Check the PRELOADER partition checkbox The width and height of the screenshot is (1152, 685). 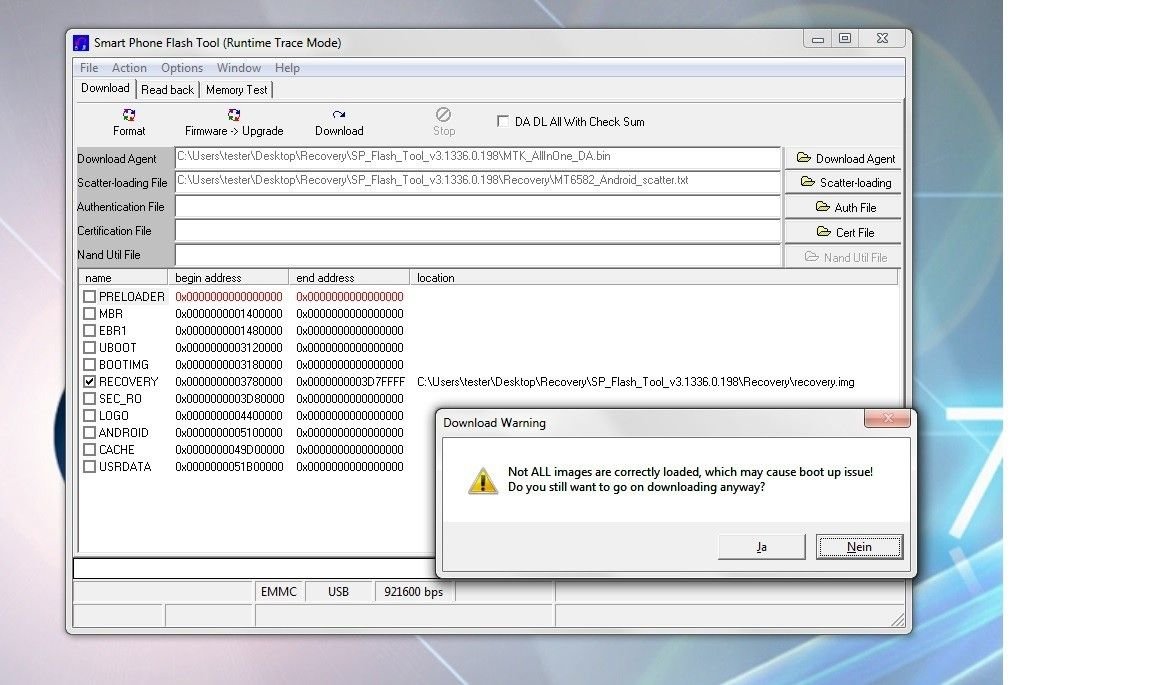(x=90, y=296)
